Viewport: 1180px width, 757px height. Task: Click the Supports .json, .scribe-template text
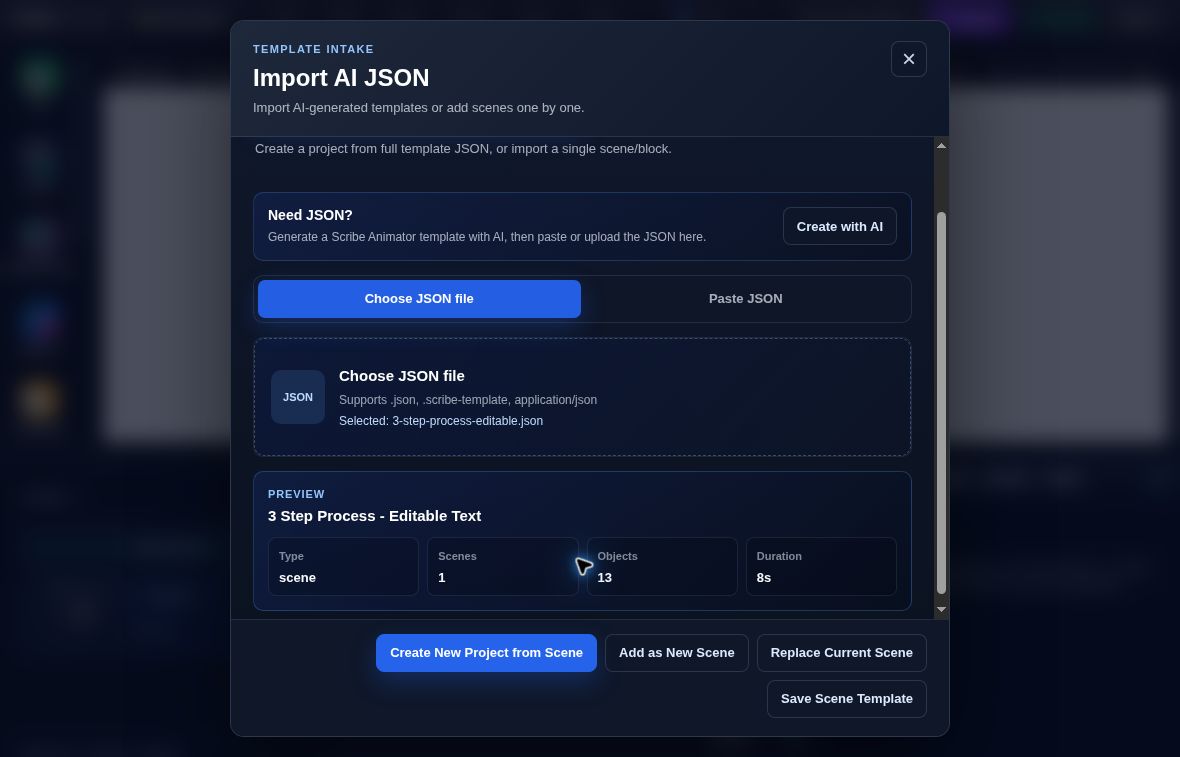click(468, 400)
